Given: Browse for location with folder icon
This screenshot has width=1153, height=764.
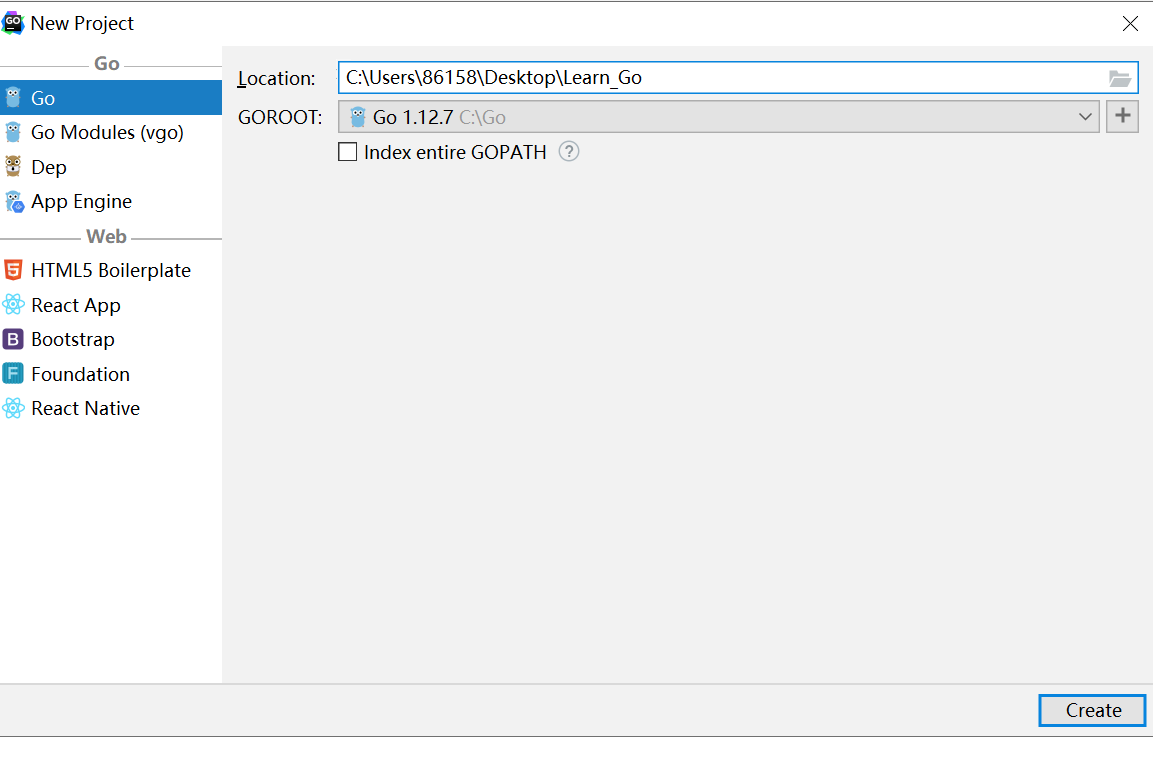Looking at the screenshot, I should click(1119, 78).
